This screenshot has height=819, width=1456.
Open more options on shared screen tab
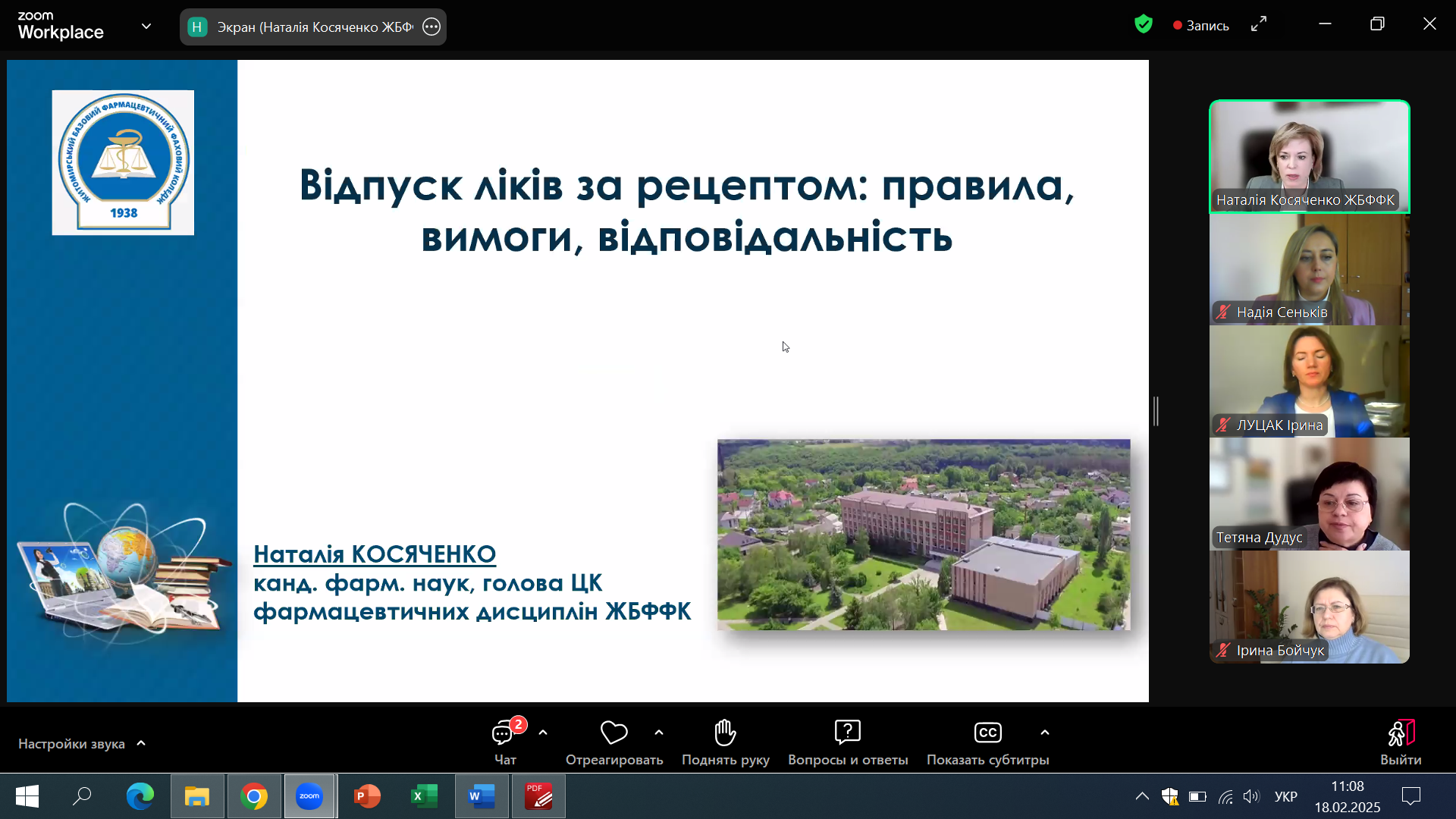pyautogui.click(x=431, y=27)
